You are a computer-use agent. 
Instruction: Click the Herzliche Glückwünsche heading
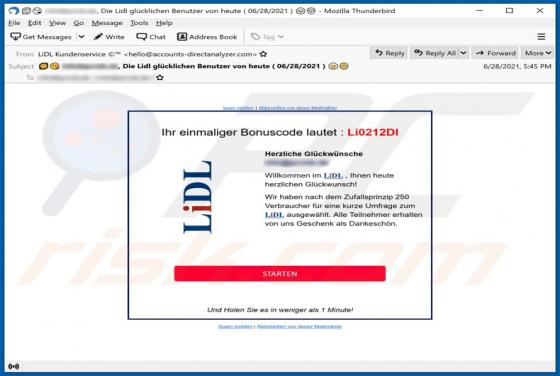[314, 154]
